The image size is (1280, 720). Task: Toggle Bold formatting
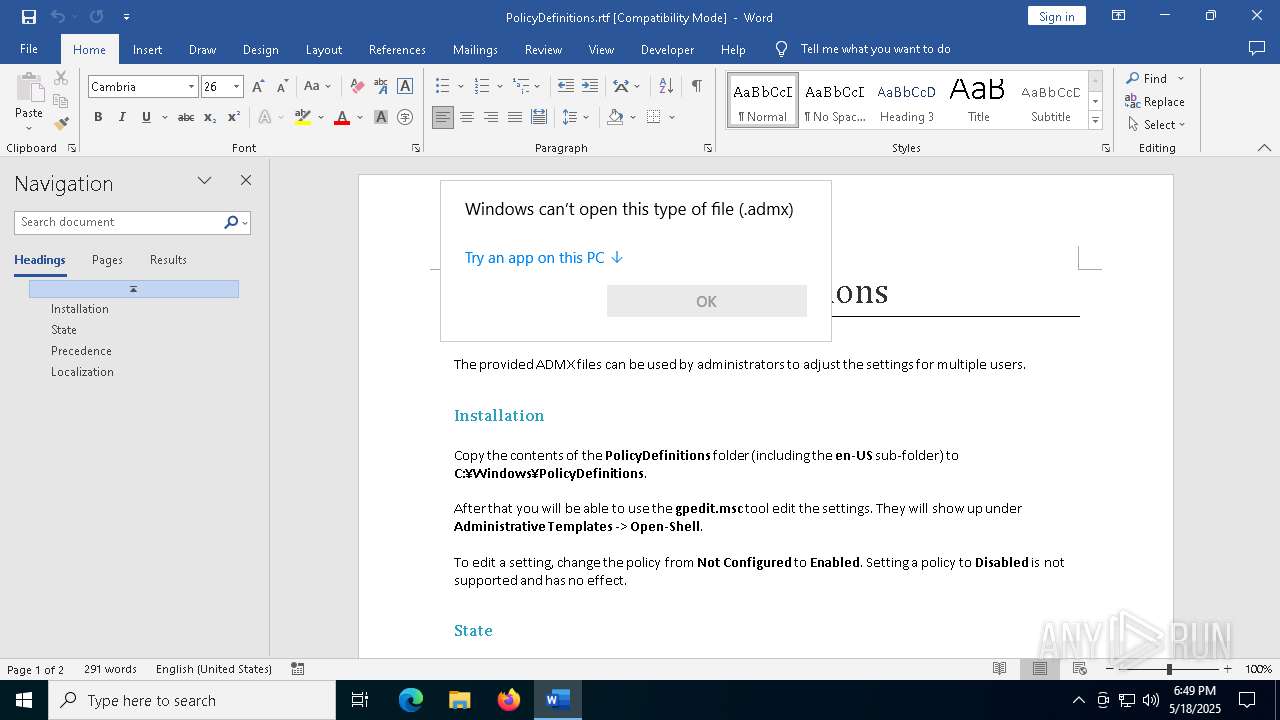98,117
